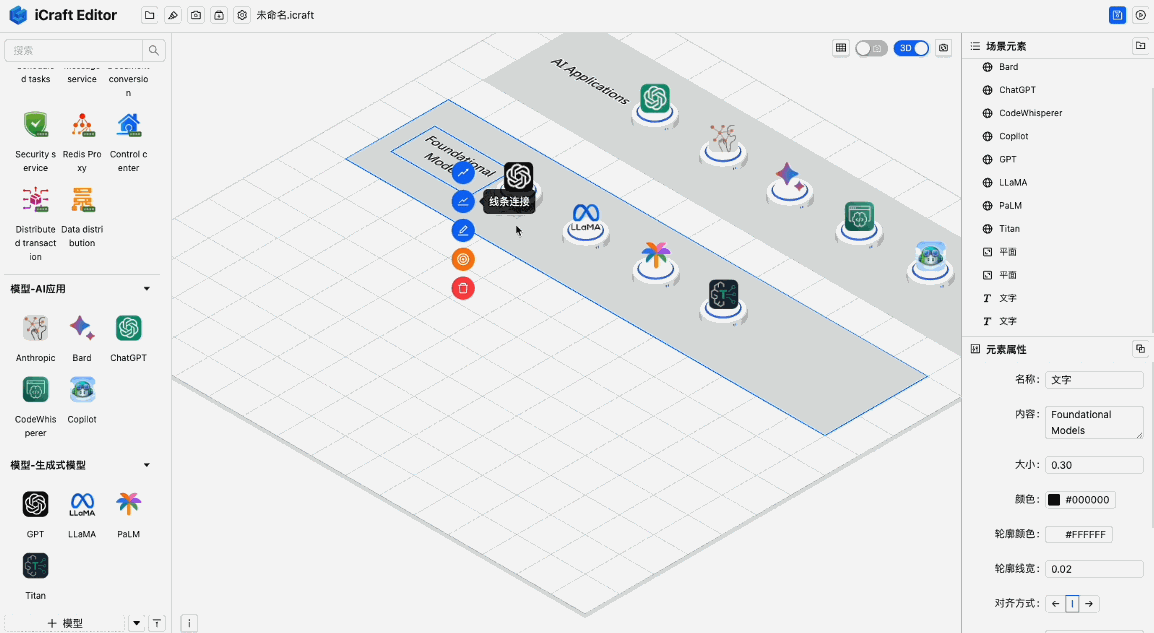Select the Titan model icon
The image size is (1154, 633).
pyautogui.click(x=35, y=566)
